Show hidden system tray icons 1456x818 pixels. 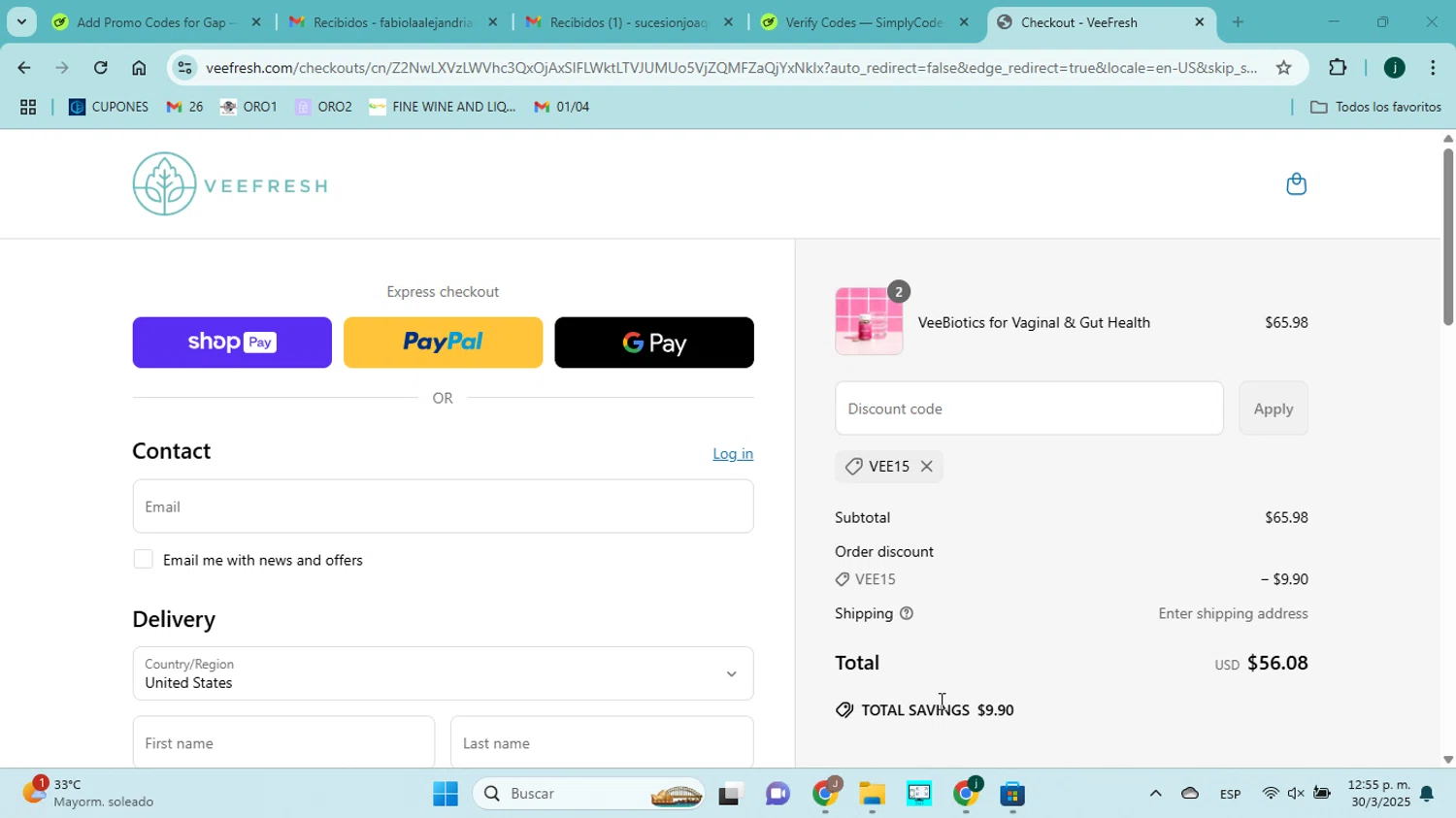[1155, 793]
